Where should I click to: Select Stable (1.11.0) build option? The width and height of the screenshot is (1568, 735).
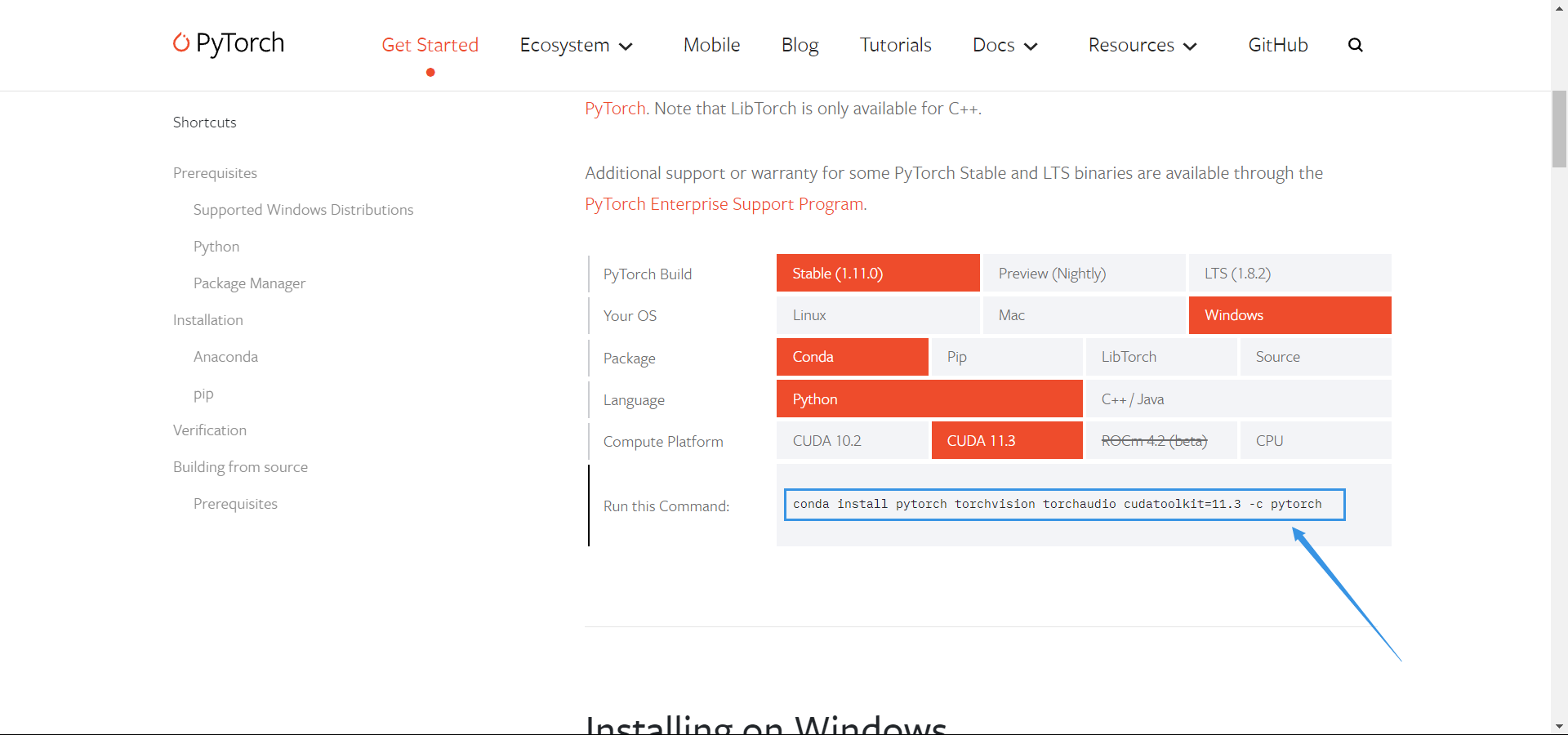[878, 273]
